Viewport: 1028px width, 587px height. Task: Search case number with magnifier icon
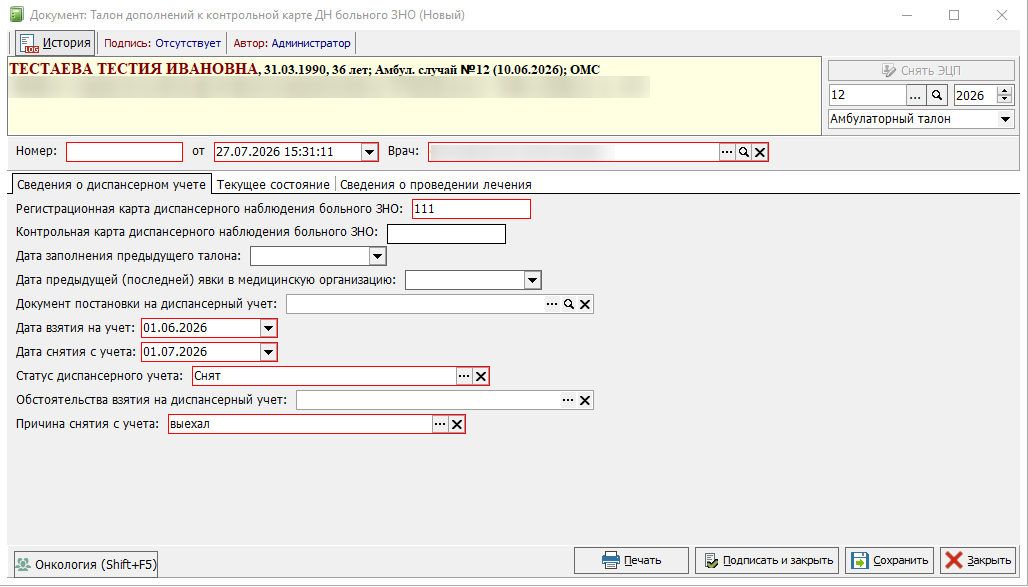coord(938,95)
